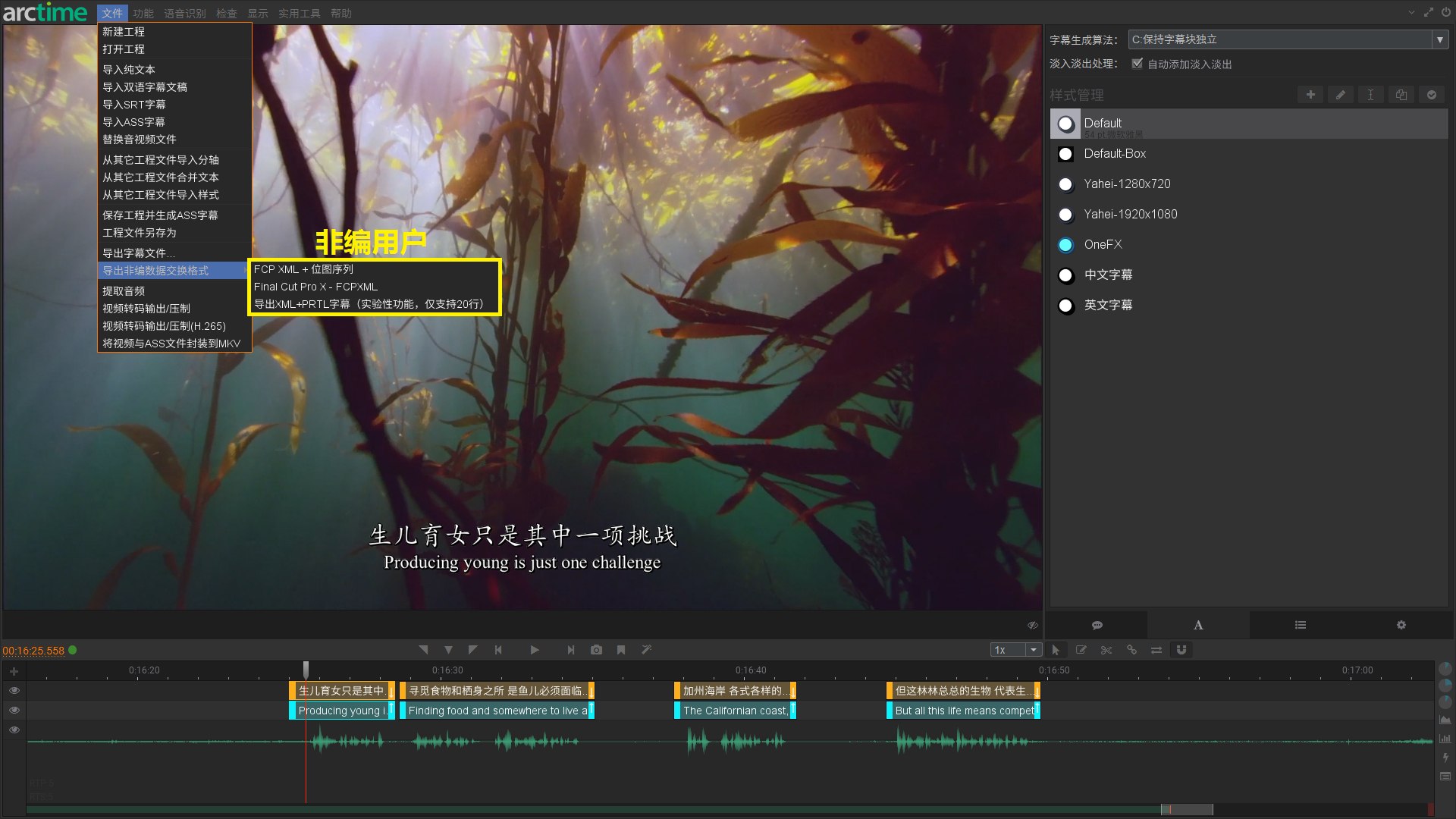
Task: Click the edit style pencil icon
Action: pyautogui.click(x=1340, y=95)
